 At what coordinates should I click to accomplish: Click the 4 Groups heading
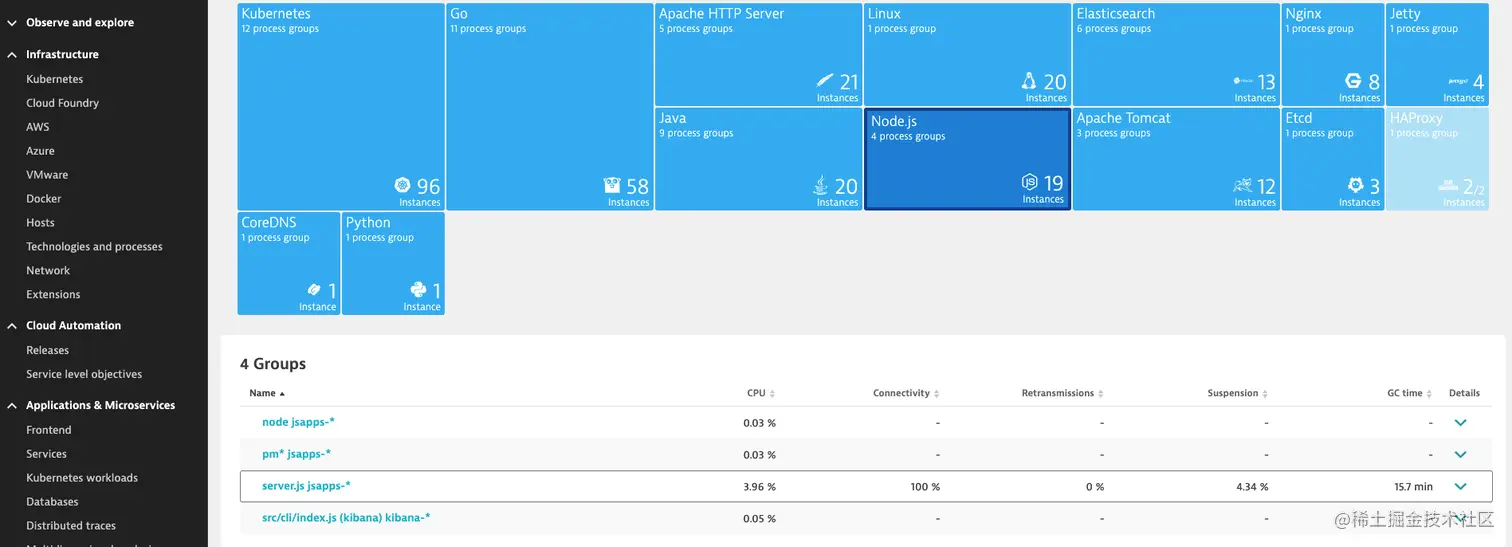pyautogui.click(x=273, y=364)
